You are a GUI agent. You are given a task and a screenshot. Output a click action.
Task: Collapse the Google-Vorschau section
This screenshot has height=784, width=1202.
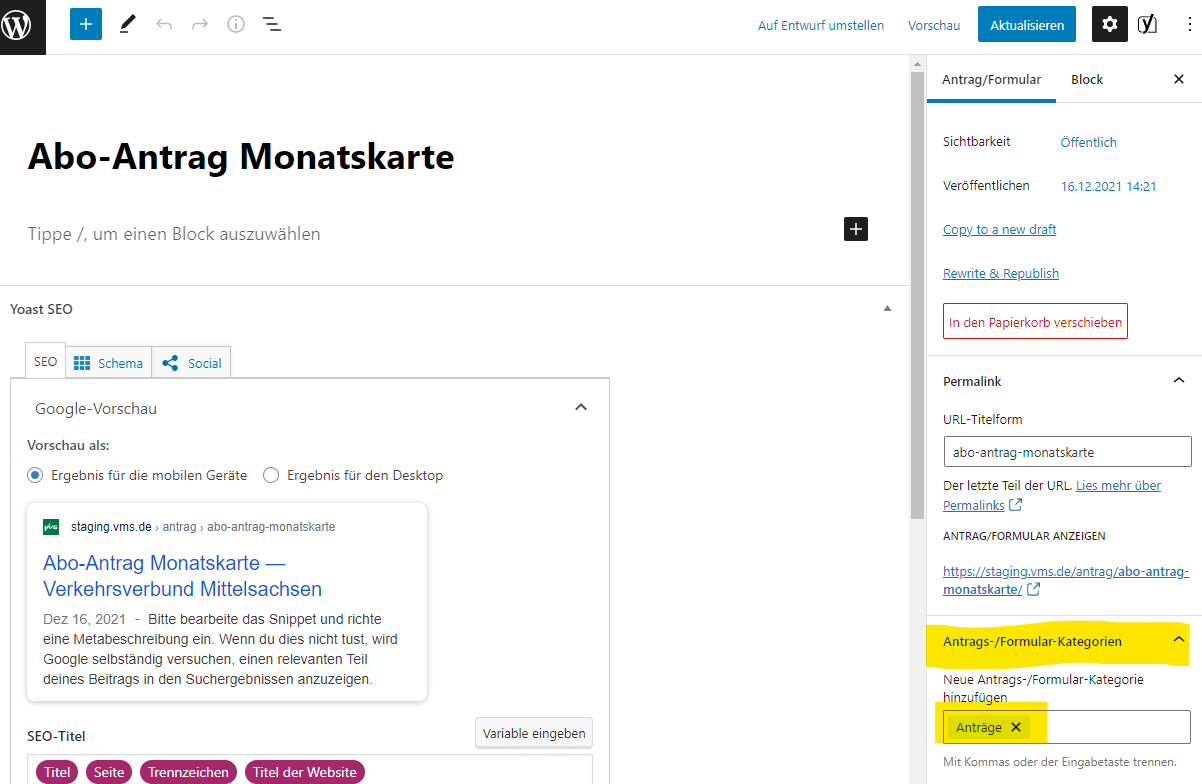click(x=581, y=408)
